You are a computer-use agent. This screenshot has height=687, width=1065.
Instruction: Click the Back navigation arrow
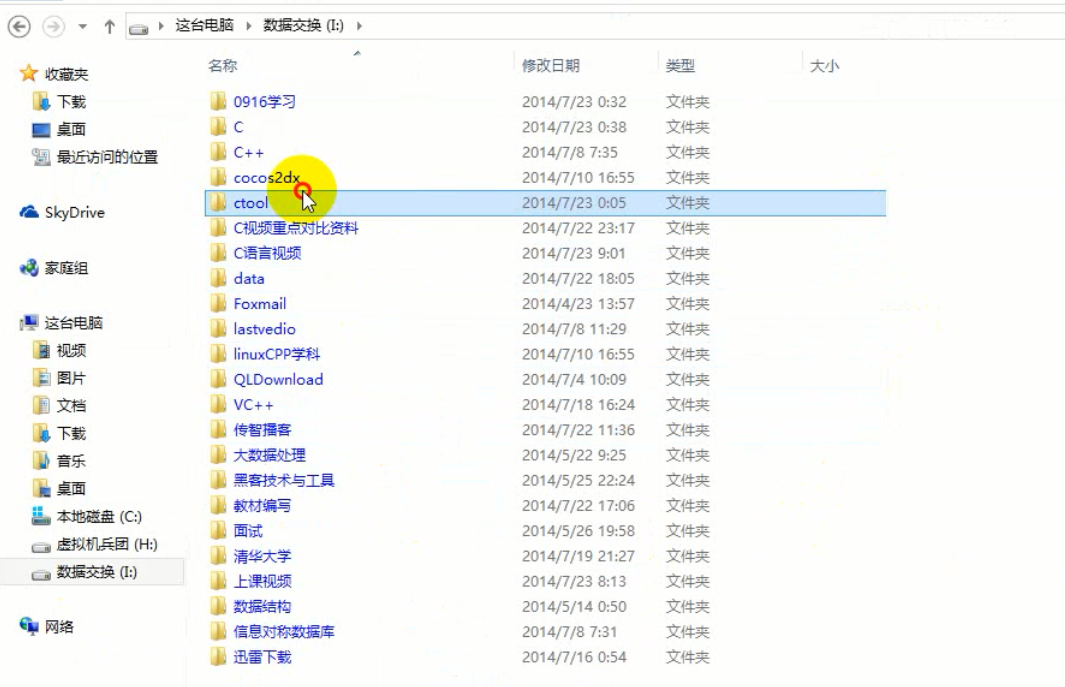[19, 27]
